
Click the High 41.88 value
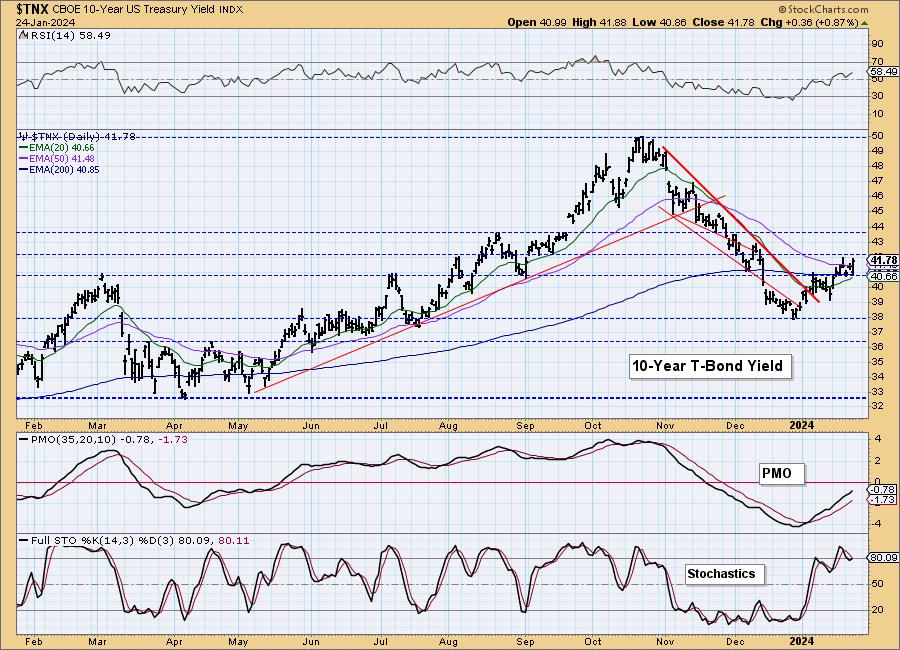coord(599,22)
